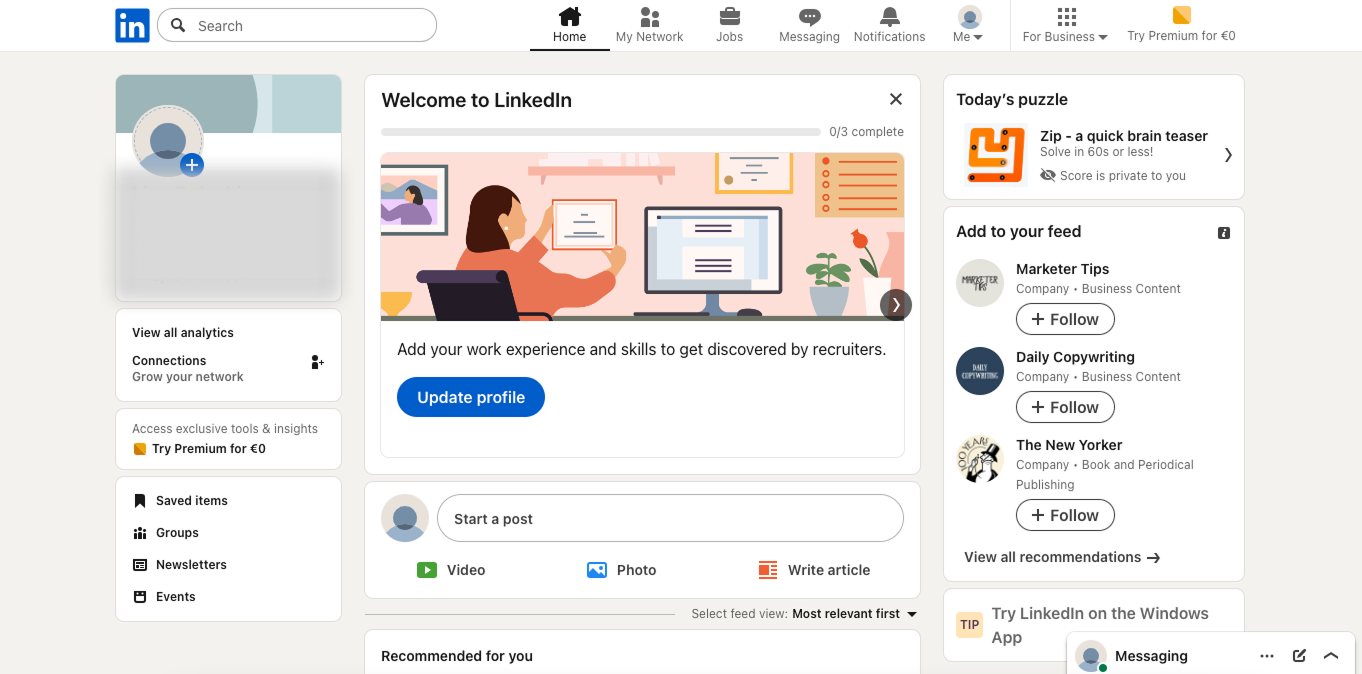Image resolution: width=1362 pixels, height=674 pixels.
Task: Open feed view sort dropdown Most relevant first
Action: (x=854, y=614)
